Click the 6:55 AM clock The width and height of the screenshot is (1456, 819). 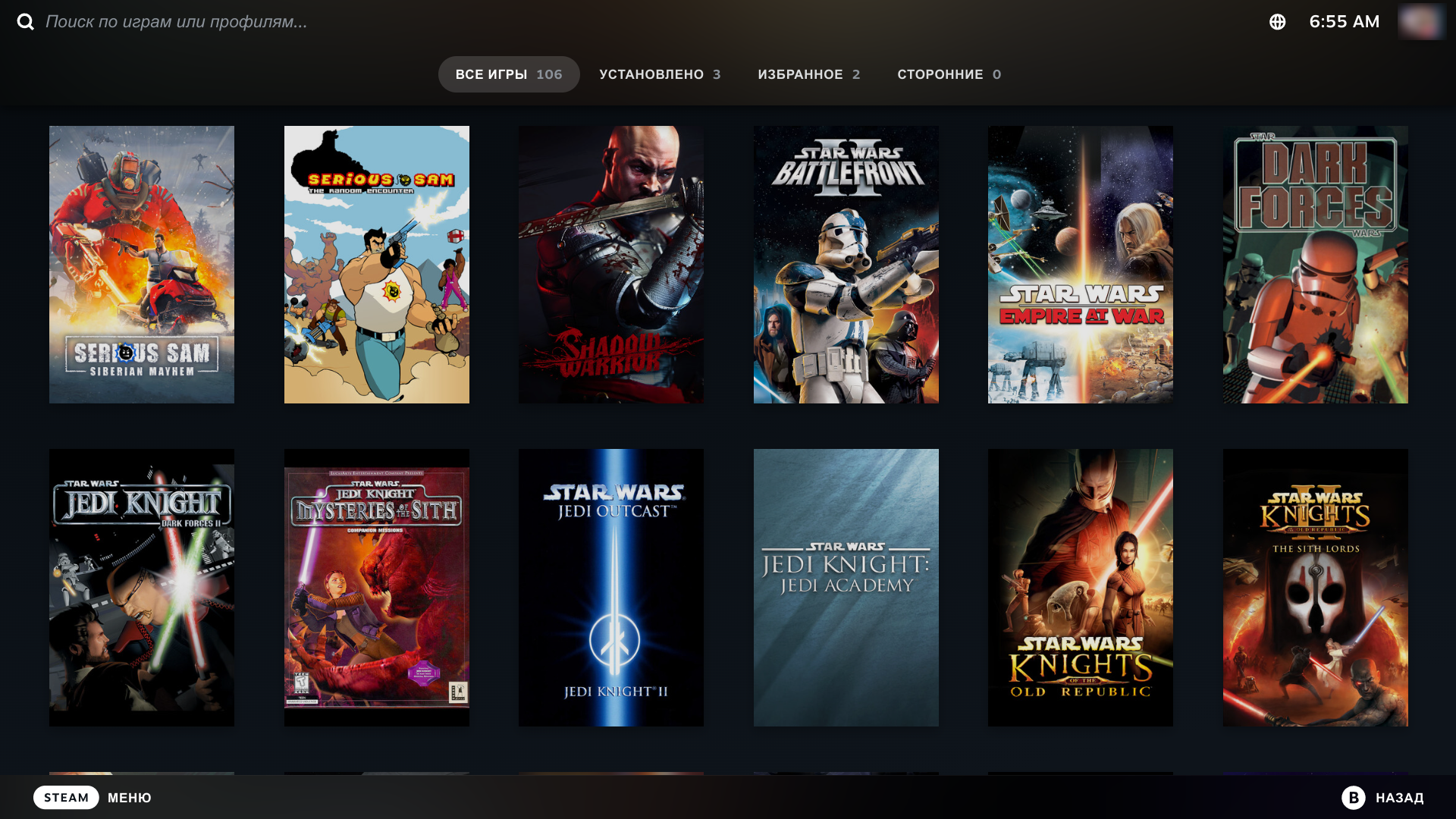coord(1345,21)
